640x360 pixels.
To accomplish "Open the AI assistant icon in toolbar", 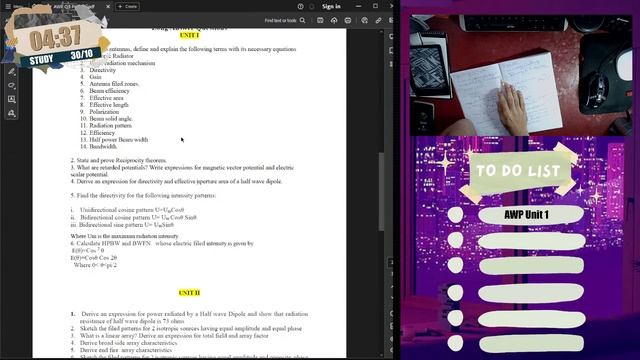I will [364, 20].
